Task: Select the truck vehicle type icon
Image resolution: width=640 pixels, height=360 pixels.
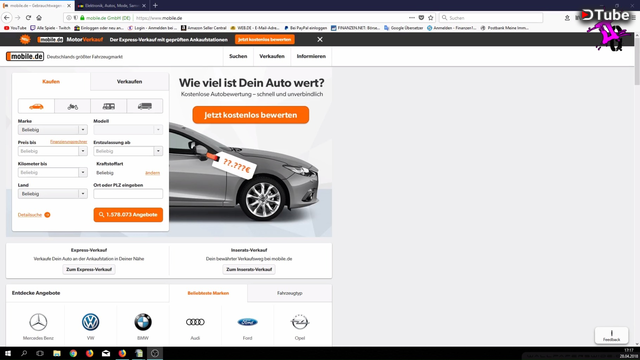Action: (145, 106)
